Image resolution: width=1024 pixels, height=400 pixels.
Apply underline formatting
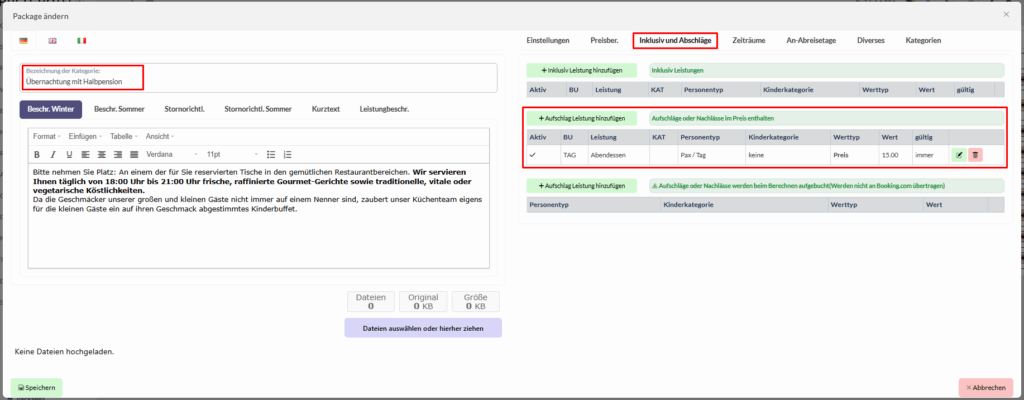pos(67,154)
